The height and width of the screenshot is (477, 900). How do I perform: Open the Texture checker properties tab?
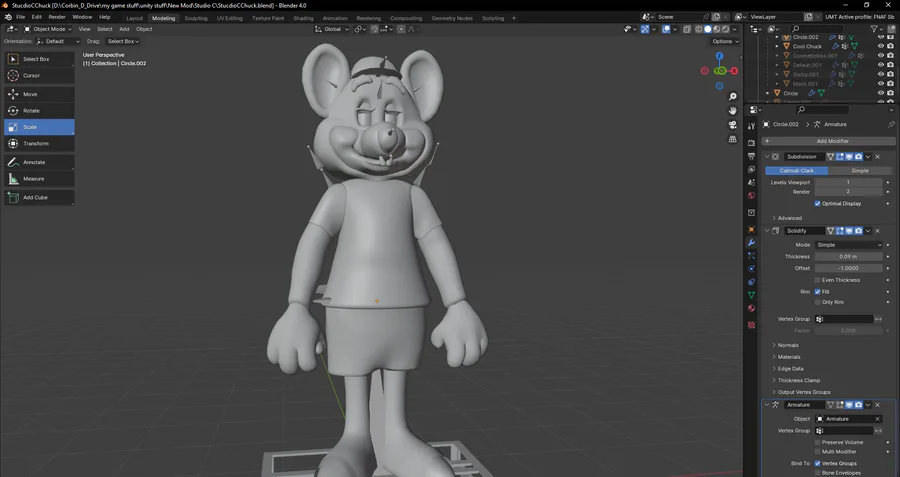coord(751,325)
